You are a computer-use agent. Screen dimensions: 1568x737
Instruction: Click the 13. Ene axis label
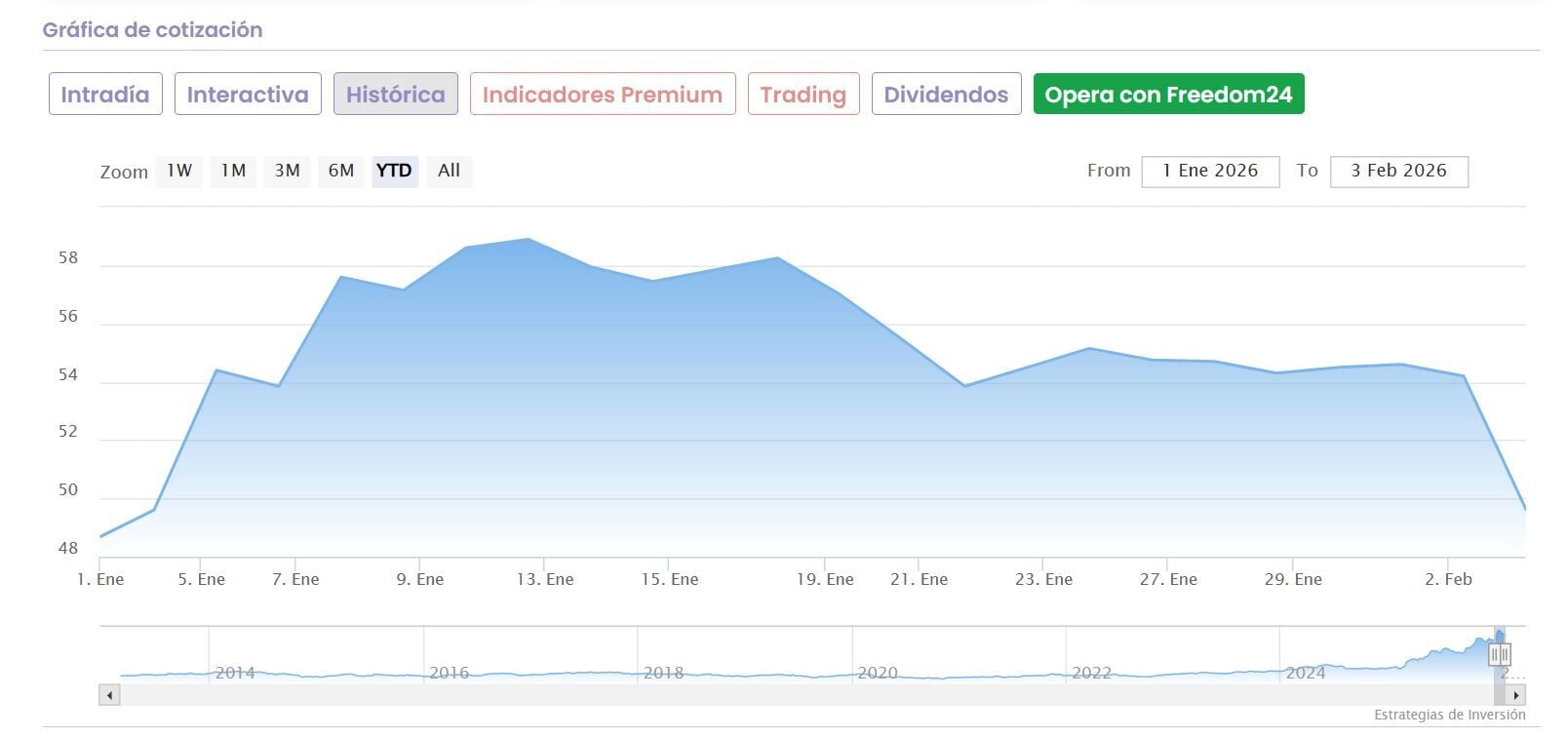tap(545, 579)
